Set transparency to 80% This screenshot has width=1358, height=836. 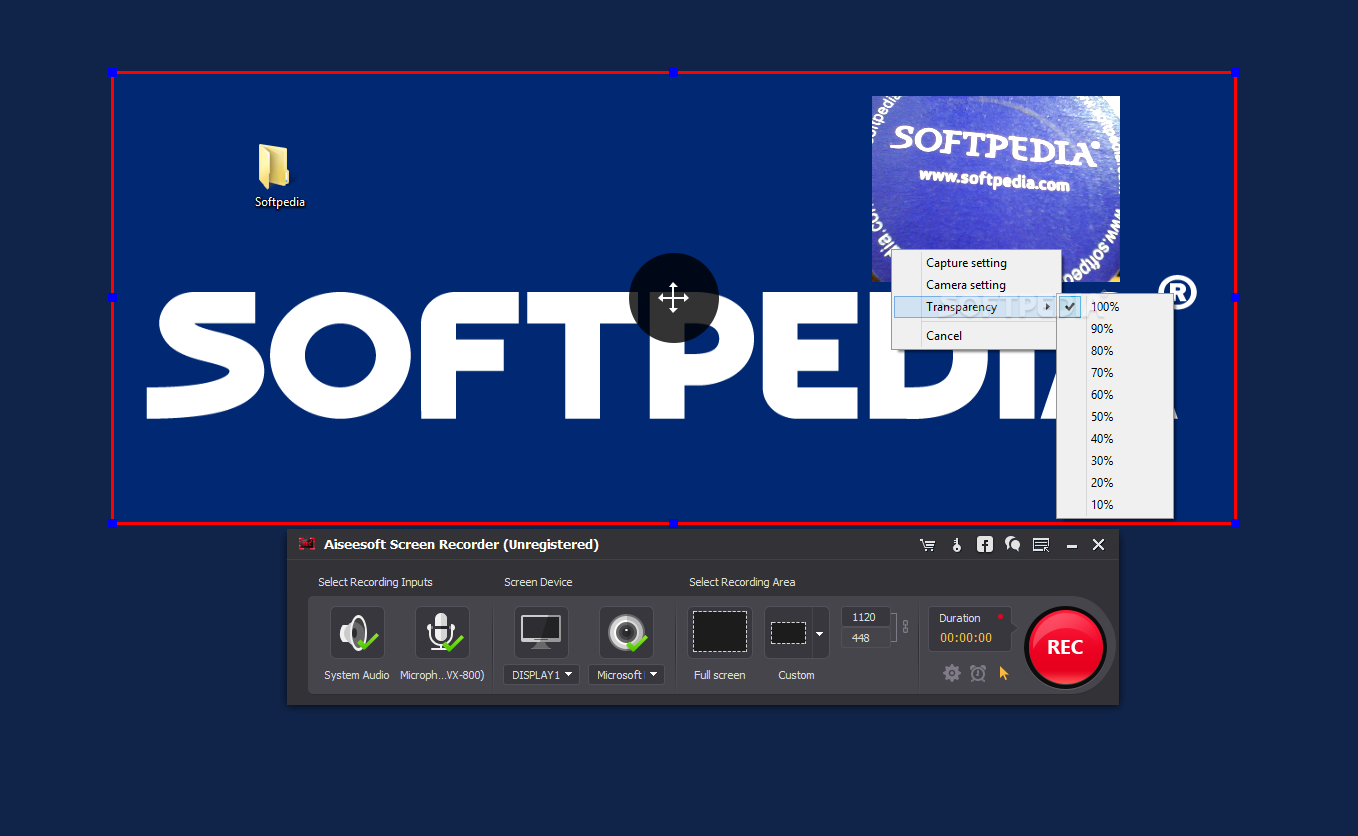tap(1114, 351)
